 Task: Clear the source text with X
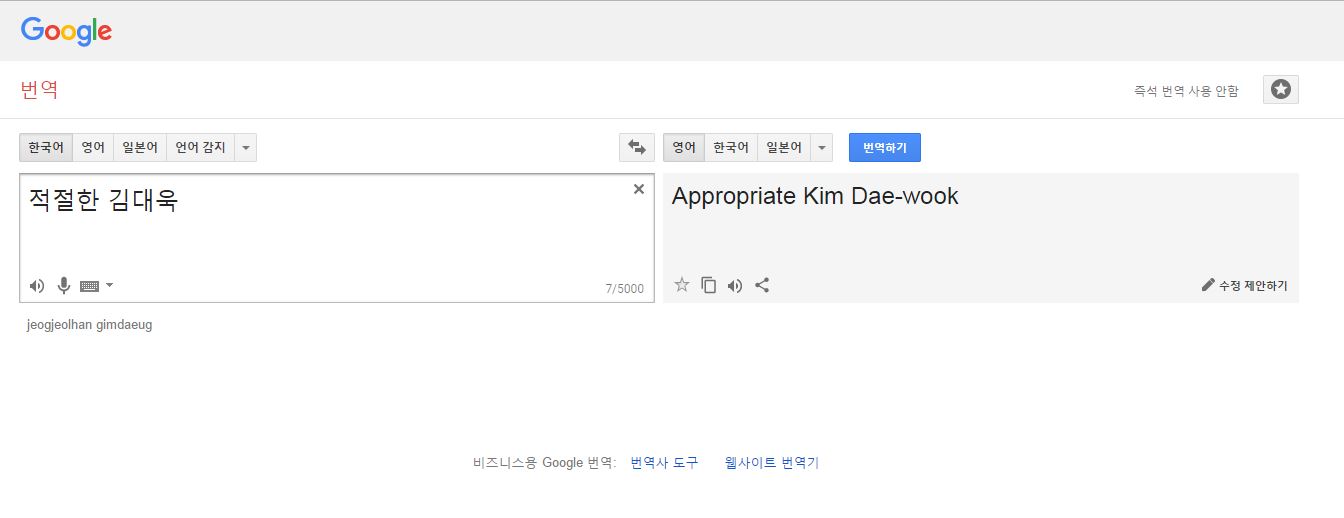(x=639, y=189)
